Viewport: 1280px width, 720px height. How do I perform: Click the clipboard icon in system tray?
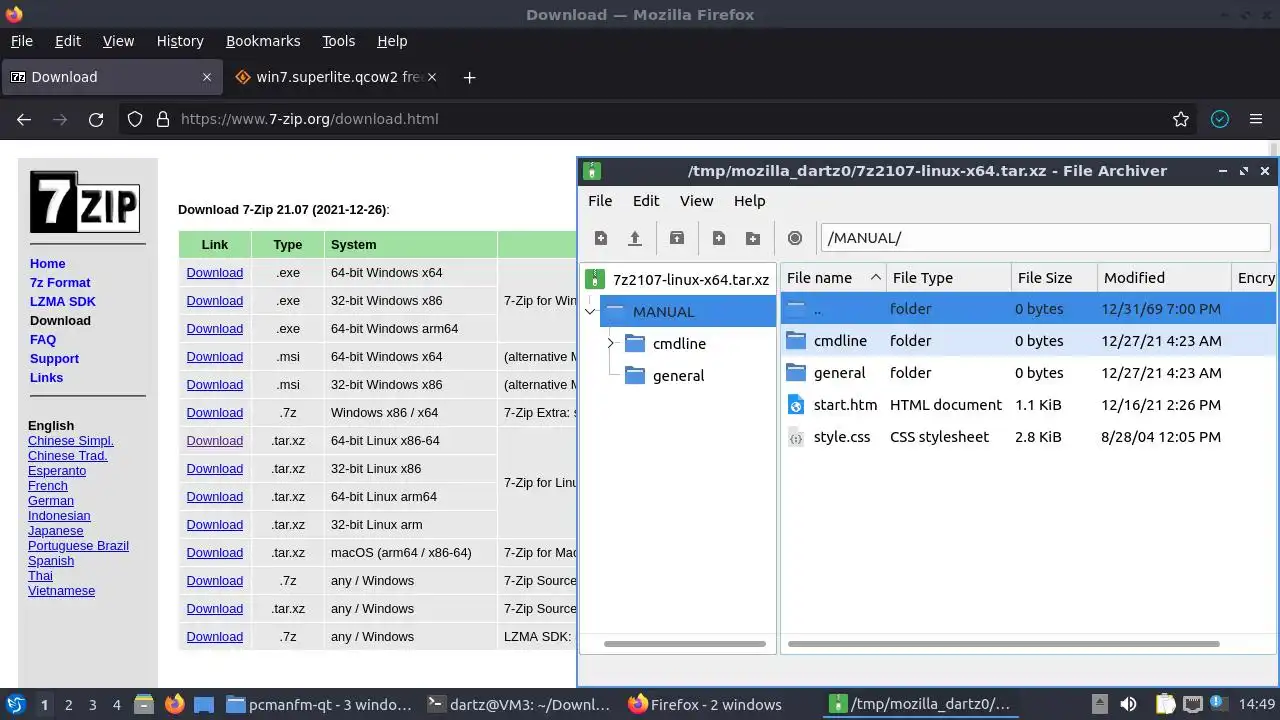[1164, 704]
